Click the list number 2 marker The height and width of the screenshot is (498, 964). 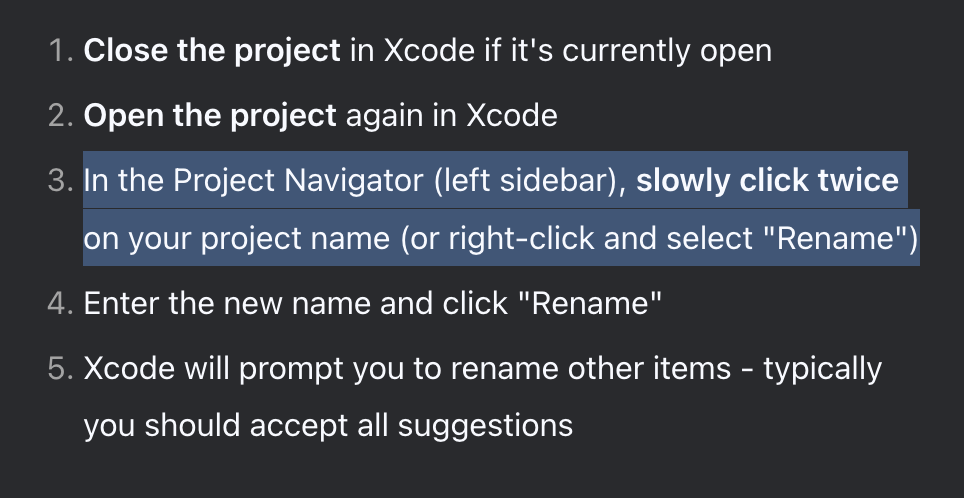point(60,116)
